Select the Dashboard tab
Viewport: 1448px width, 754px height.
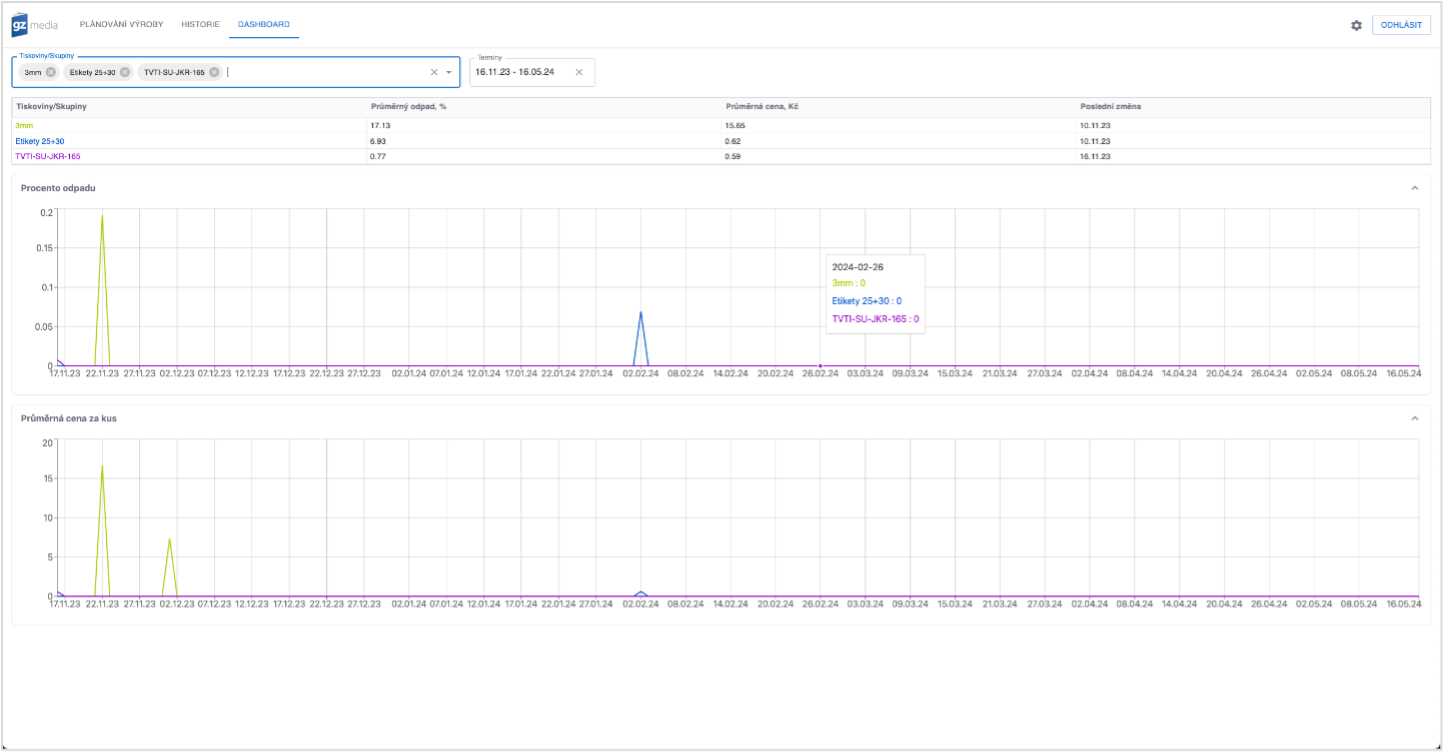(263, 24)
